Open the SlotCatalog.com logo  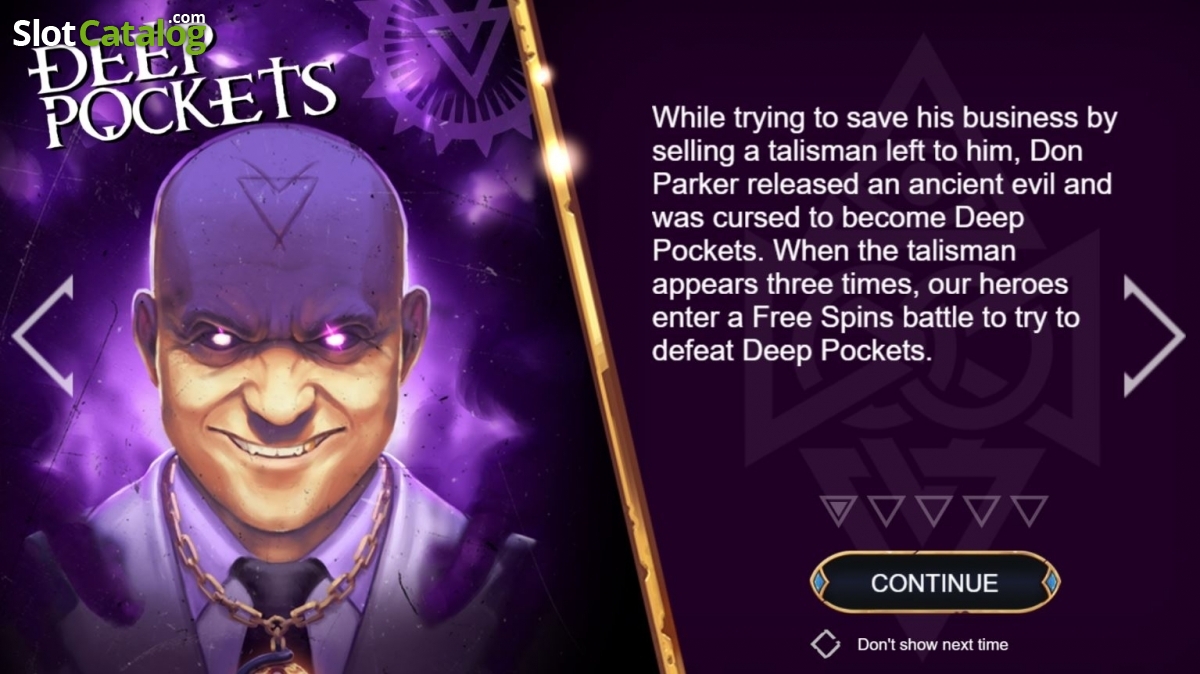coord(110,32)
